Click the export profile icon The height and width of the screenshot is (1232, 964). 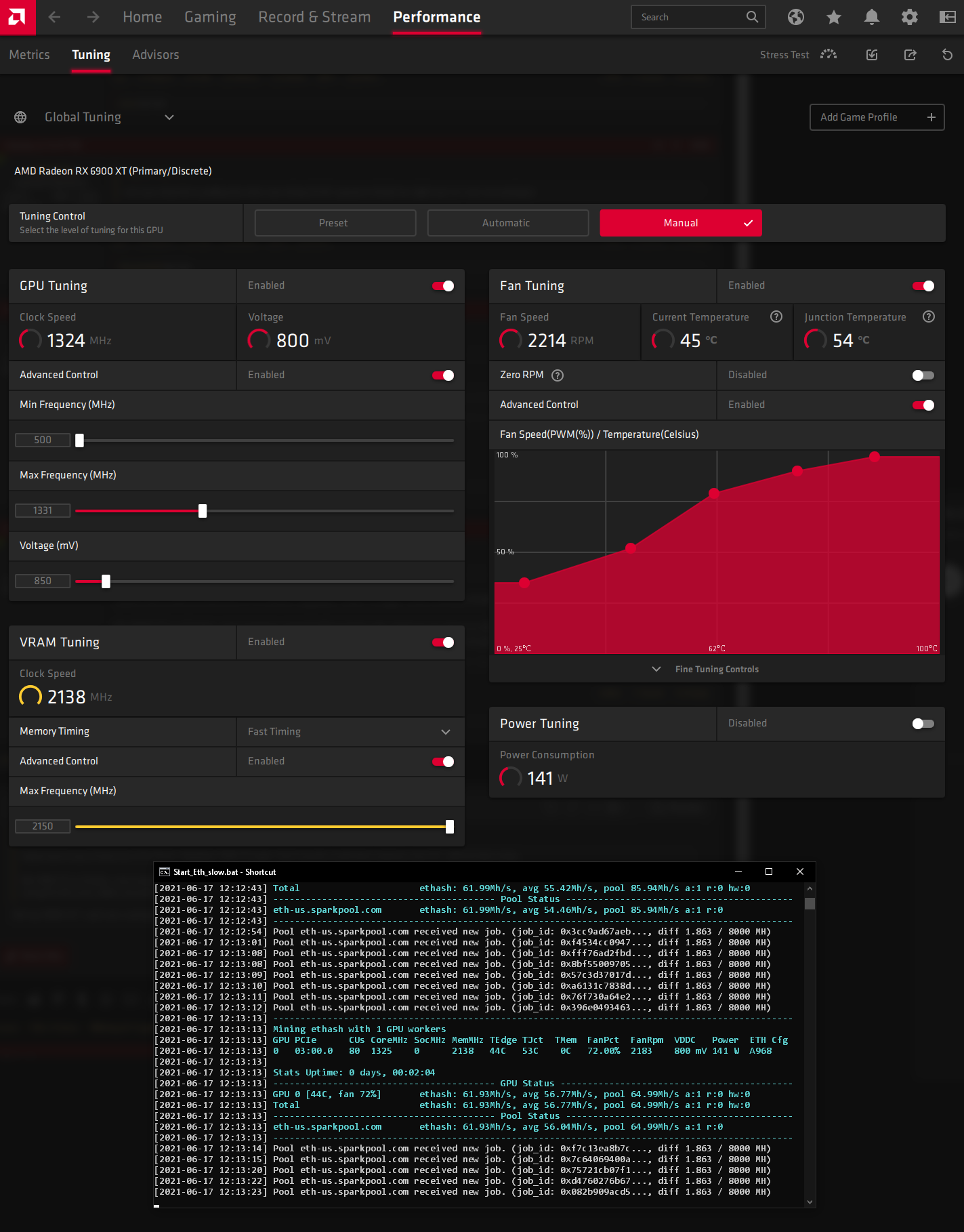point(910,55)
